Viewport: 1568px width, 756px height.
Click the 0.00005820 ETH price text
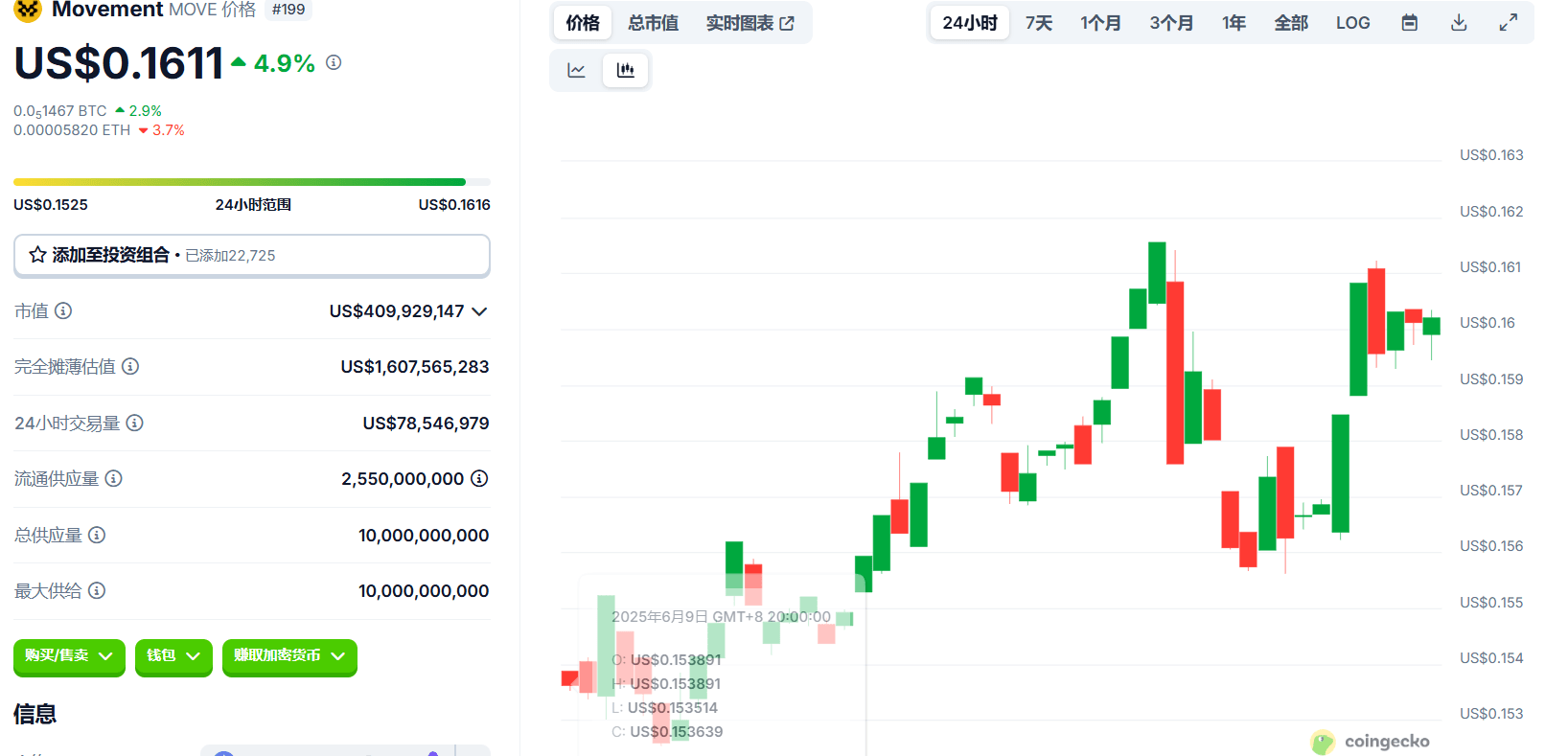tap(72, 130)
